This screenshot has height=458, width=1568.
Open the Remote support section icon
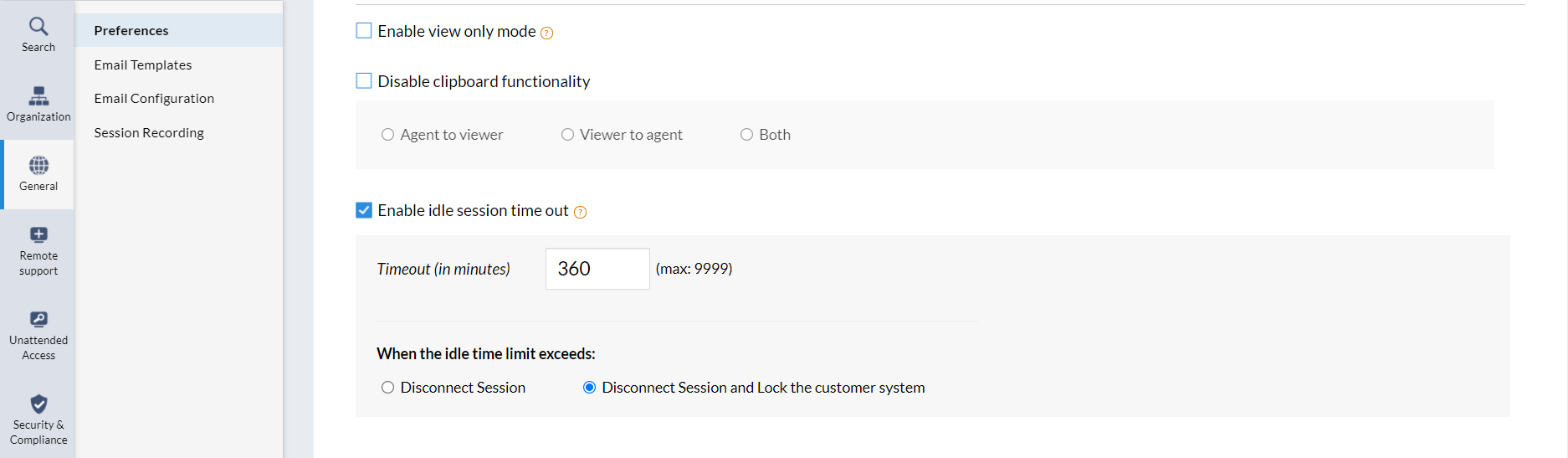(x=38, y=235)
